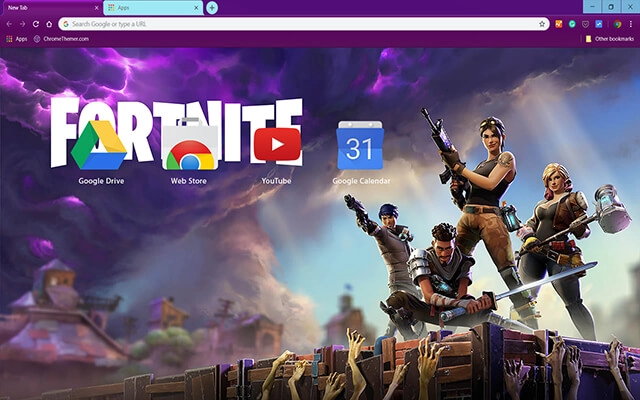
Task: Focus the Search Google or type a URL box
Action: click(303, 24)
